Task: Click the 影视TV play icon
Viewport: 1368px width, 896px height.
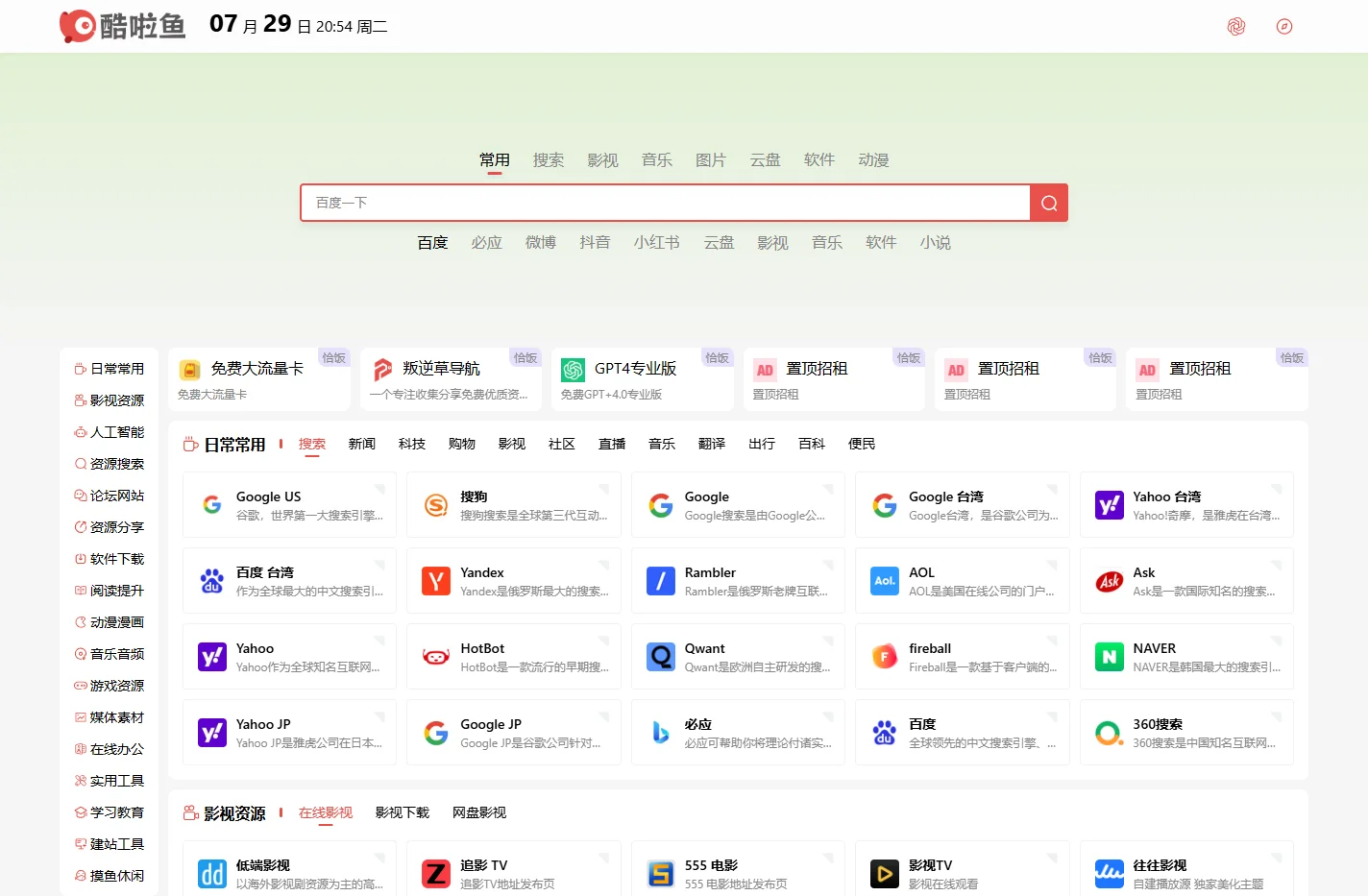Action: pos(885,874)
